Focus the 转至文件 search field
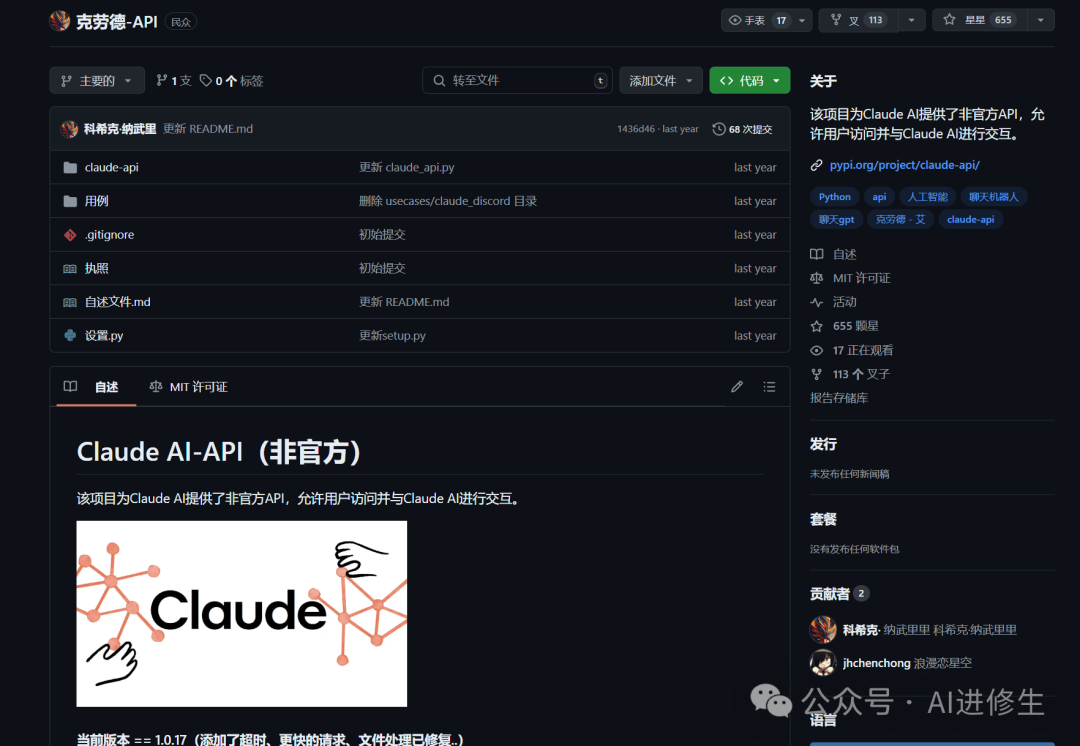This screenshot has height=746, width=1080. 517,81
